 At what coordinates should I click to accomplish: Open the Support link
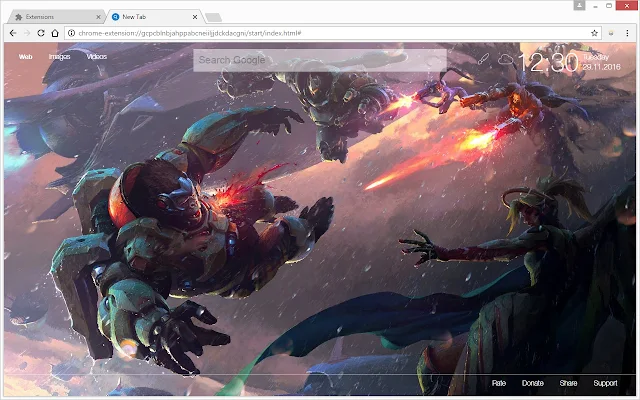coord(605,383)
